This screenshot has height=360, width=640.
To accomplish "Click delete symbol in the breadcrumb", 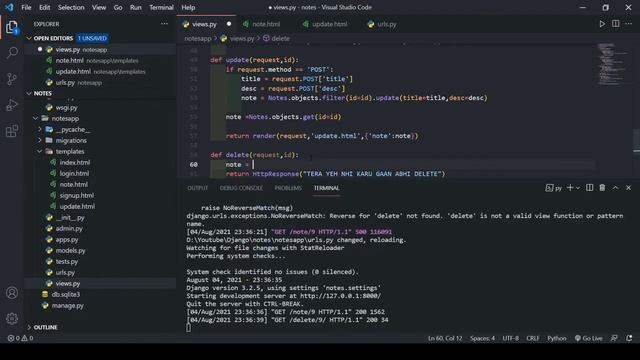I will point(276,38).
